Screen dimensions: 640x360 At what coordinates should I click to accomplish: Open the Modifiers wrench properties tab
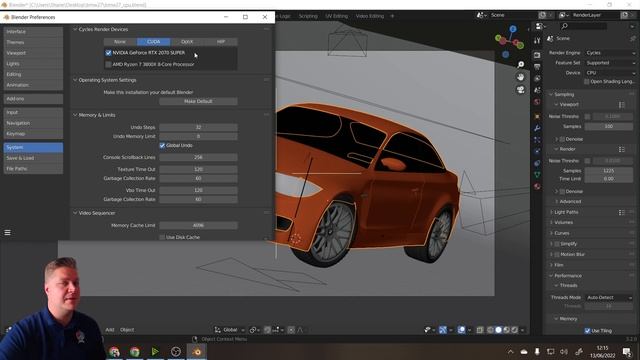(537, 128)
